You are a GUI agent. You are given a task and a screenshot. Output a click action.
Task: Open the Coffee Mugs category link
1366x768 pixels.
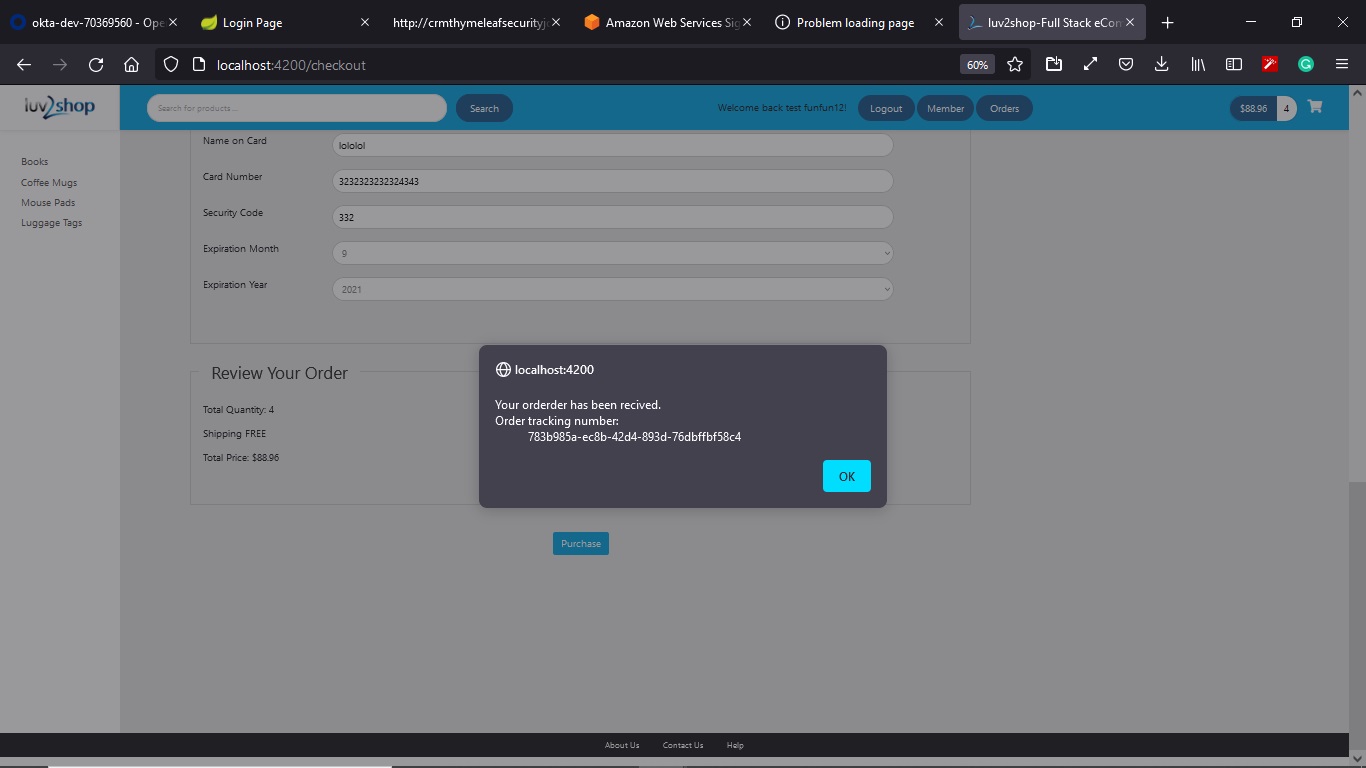[x=49, y=183]
